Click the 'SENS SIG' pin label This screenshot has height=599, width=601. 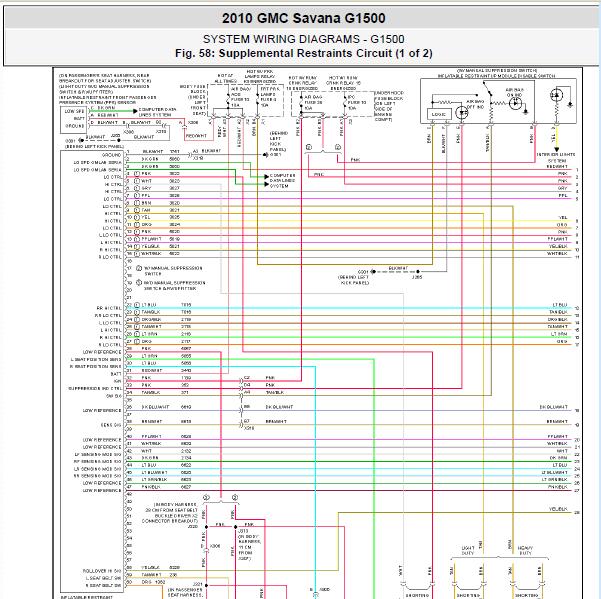111,425
